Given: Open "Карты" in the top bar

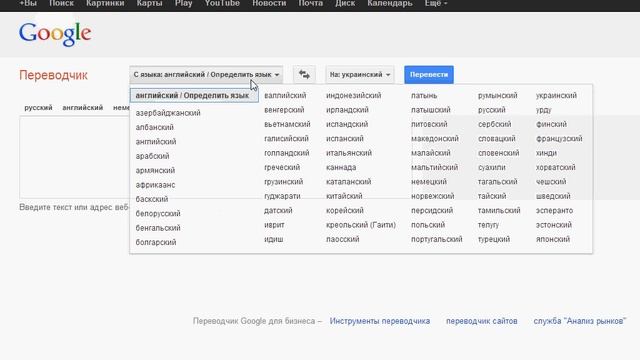Looking at the screenshot, I should click(149, 4).
